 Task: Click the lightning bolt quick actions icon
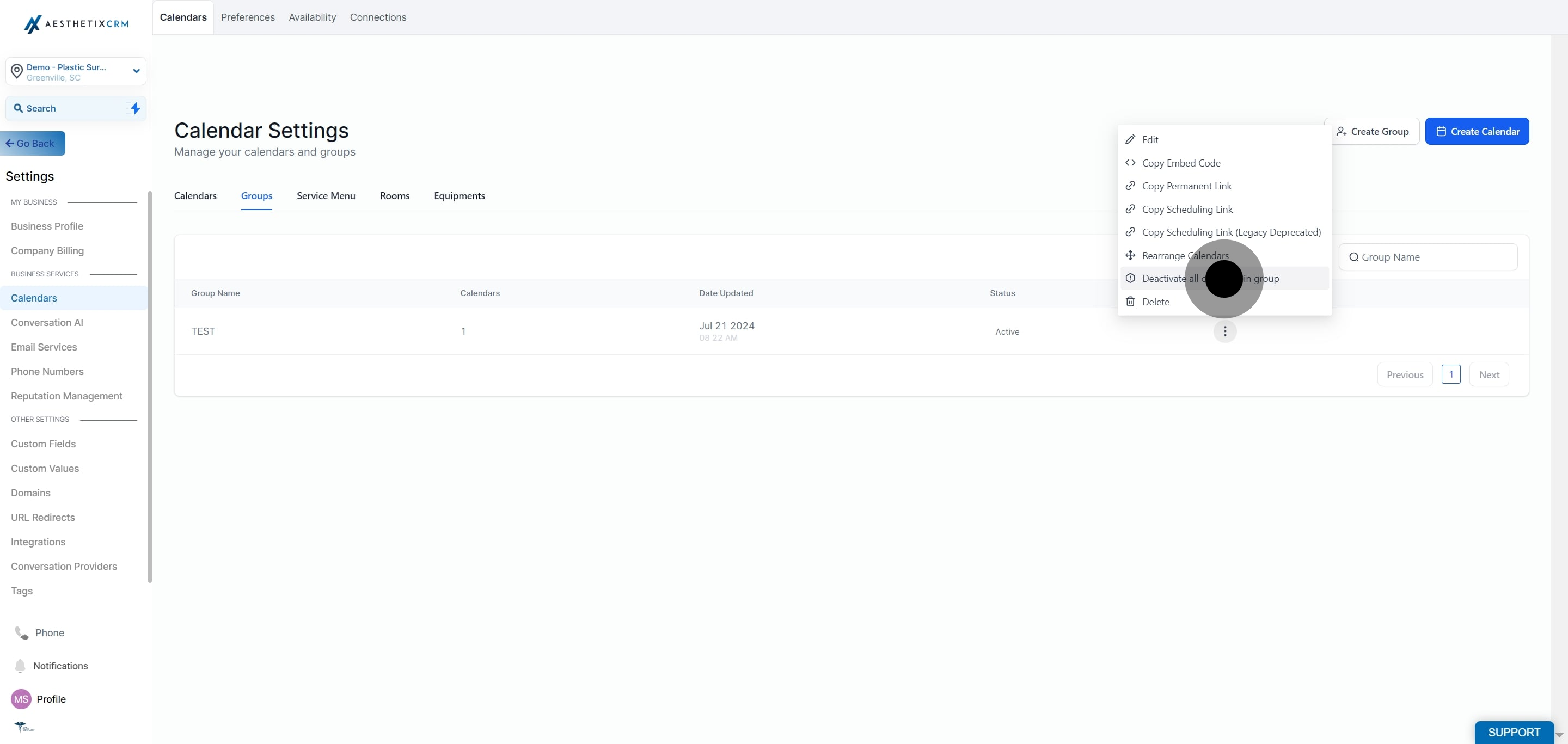coord(135,108)
